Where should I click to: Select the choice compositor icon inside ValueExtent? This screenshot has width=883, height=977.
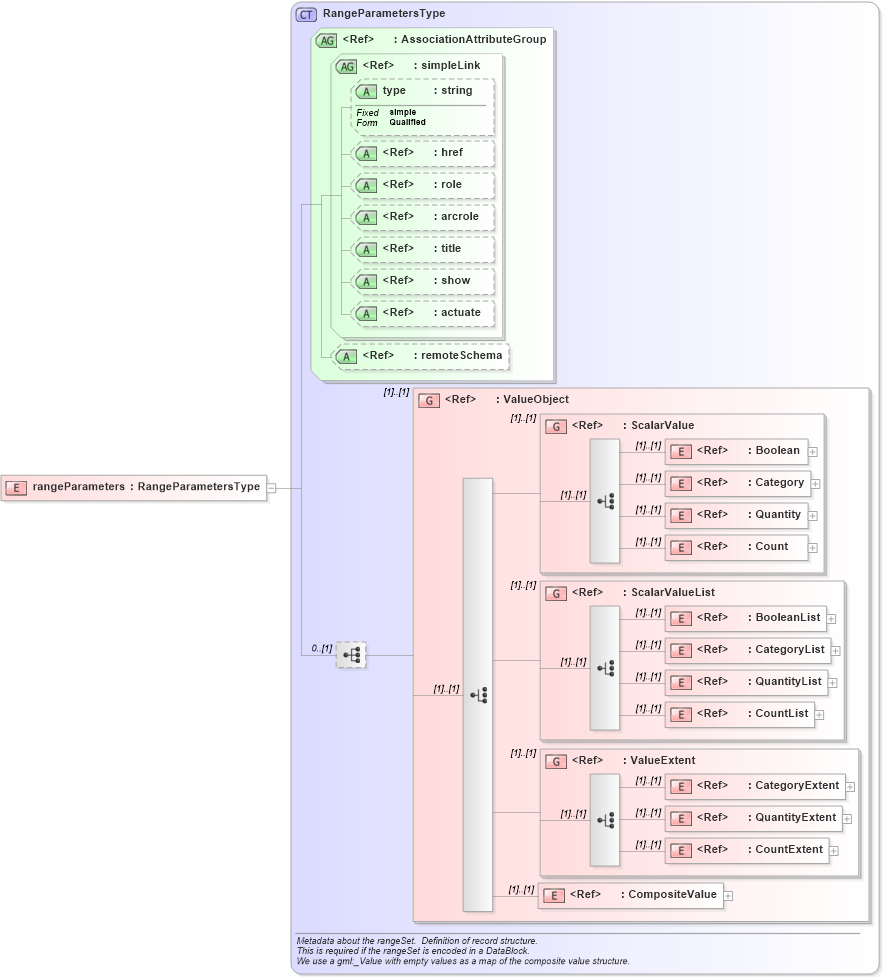pyautogui.click(x=604, y=818)
